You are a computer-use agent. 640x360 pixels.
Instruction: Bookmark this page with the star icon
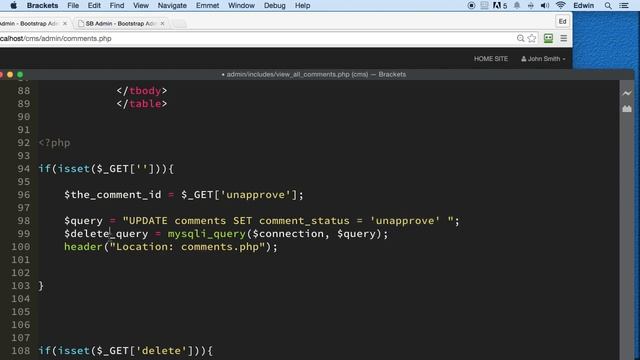click(532, 38)
